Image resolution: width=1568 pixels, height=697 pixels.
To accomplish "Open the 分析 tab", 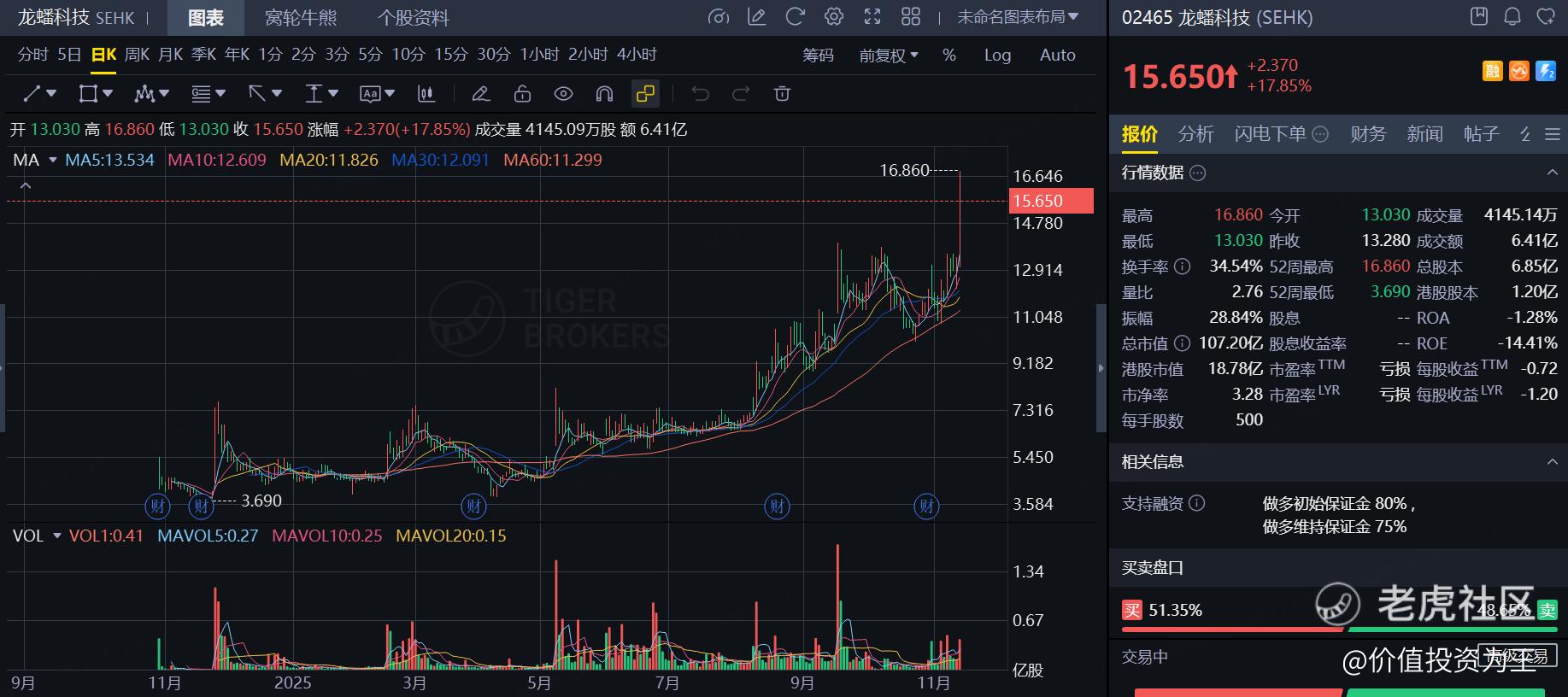I will [1195, 134].
